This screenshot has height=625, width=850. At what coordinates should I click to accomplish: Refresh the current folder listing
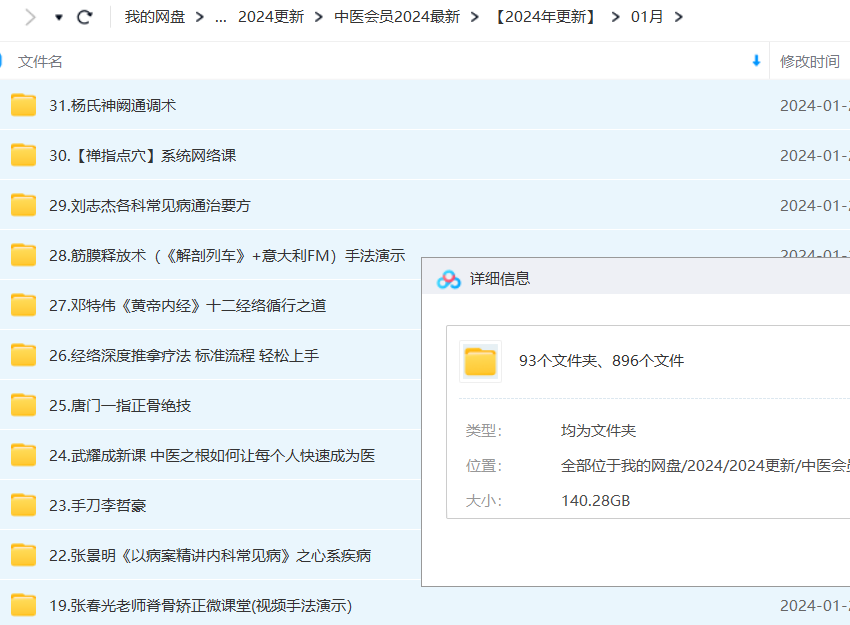coord(85,17)
